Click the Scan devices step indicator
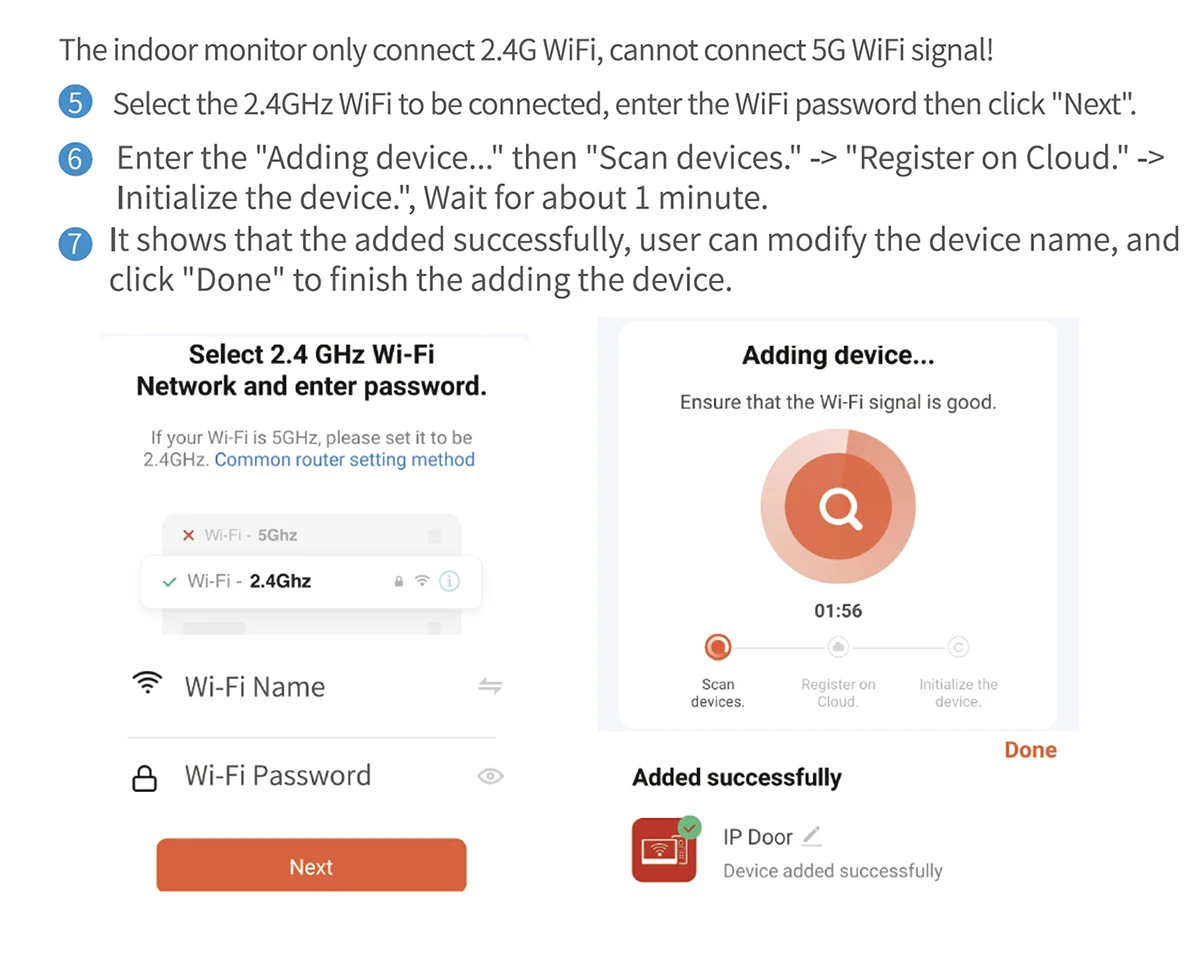The image size is (1200, 960). point(718,648)
